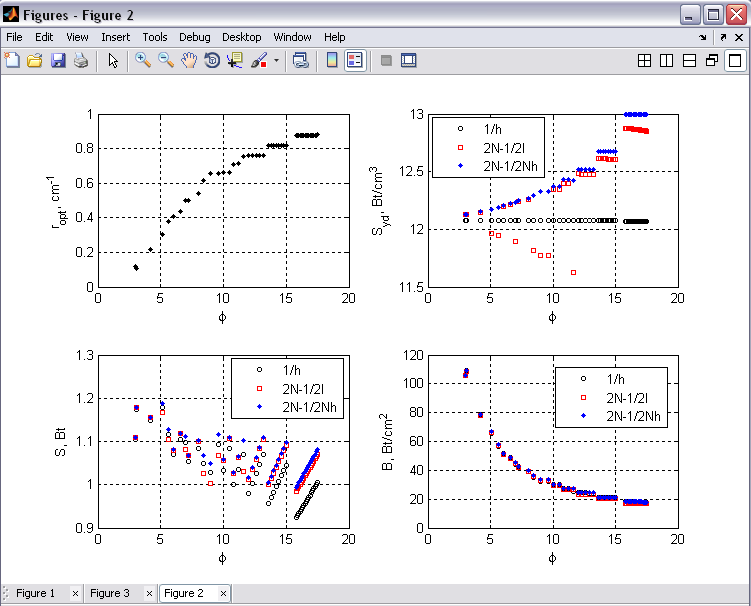The width and height of the screenshot is (751, 606).
Task: Open the Tools menu
Action: (155, 37)
